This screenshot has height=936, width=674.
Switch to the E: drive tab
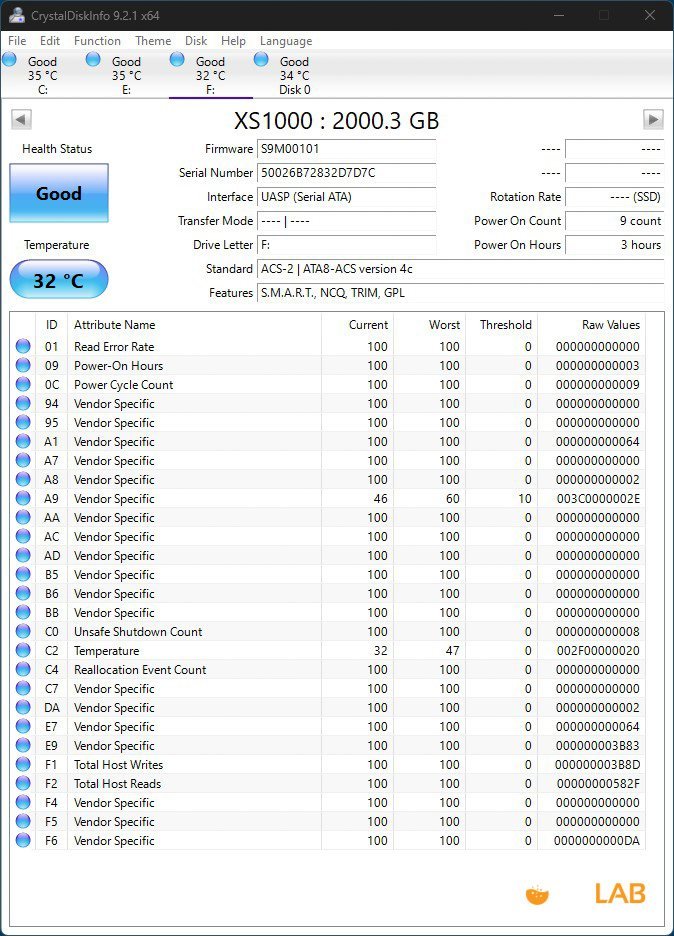click(x=127, y=75)
